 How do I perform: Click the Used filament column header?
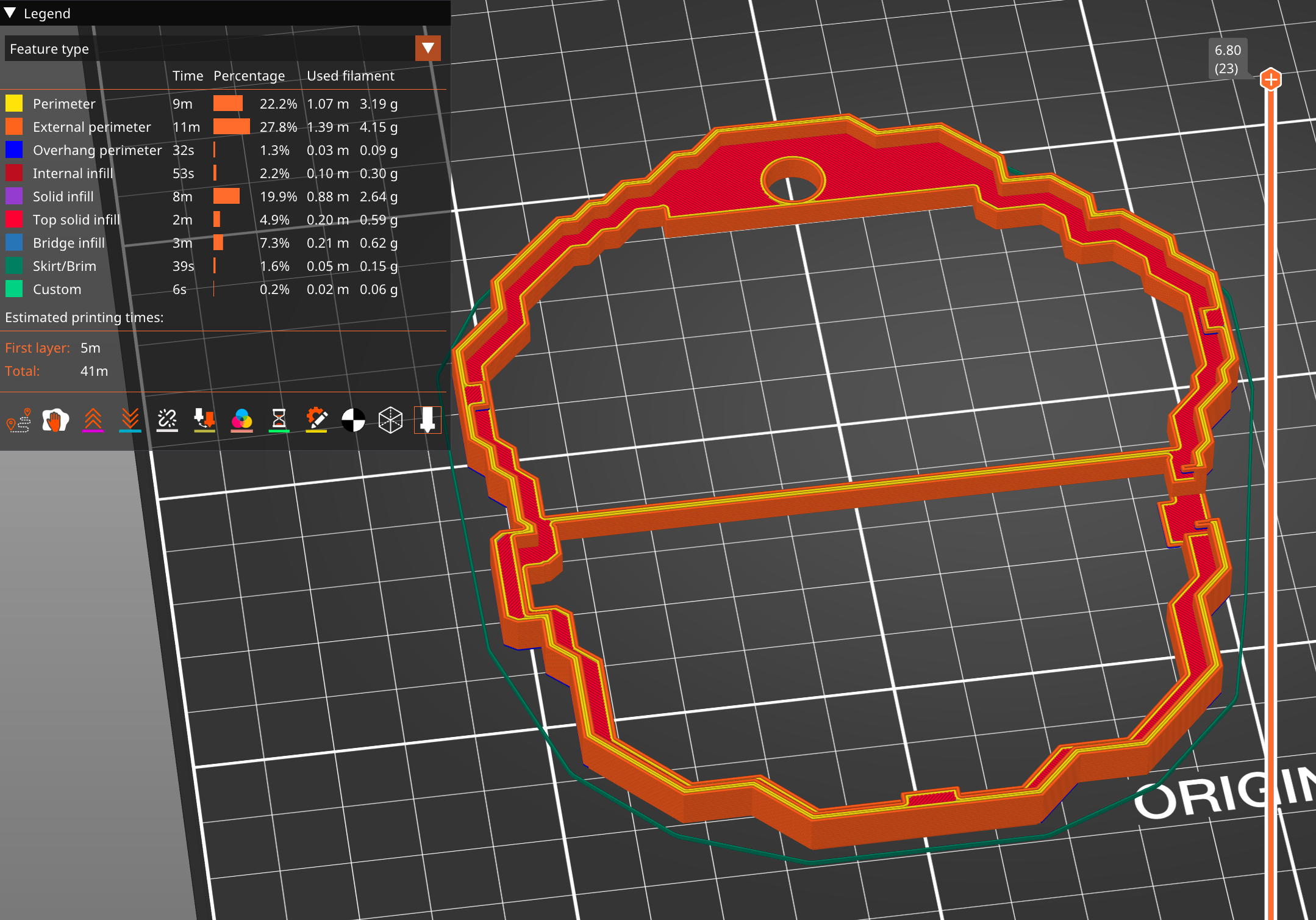pos(351,76)
